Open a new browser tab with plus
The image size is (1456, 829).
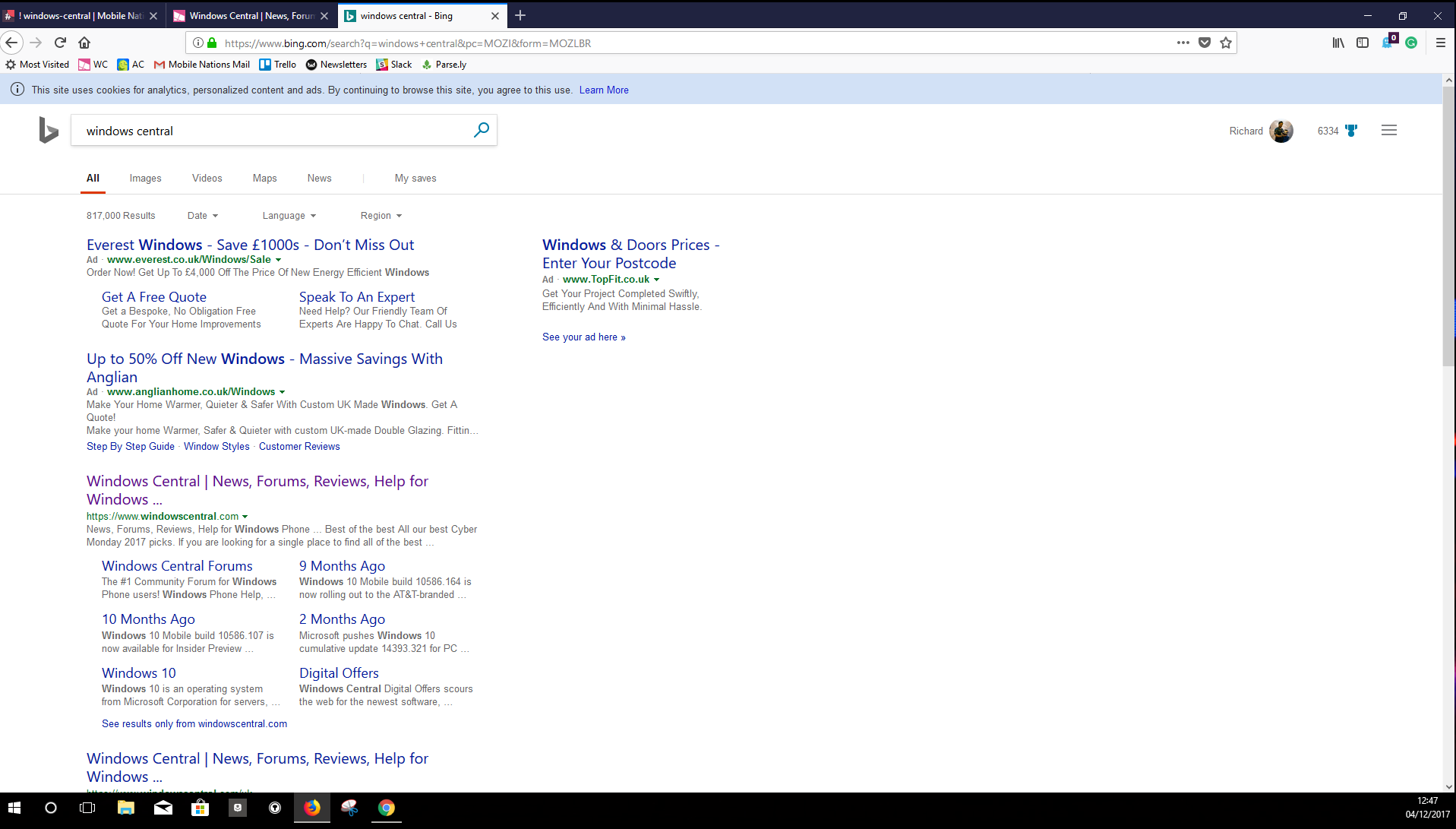click(520, 15)
